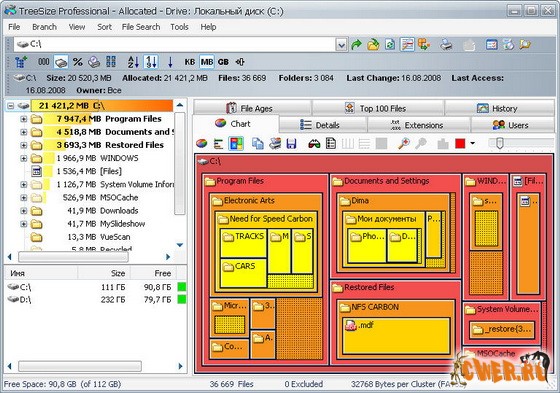Image resolution: width=560 pixels, height=393 pixels.
Task: Switch to the Extensions tab
Action: [x=418, y=125]
